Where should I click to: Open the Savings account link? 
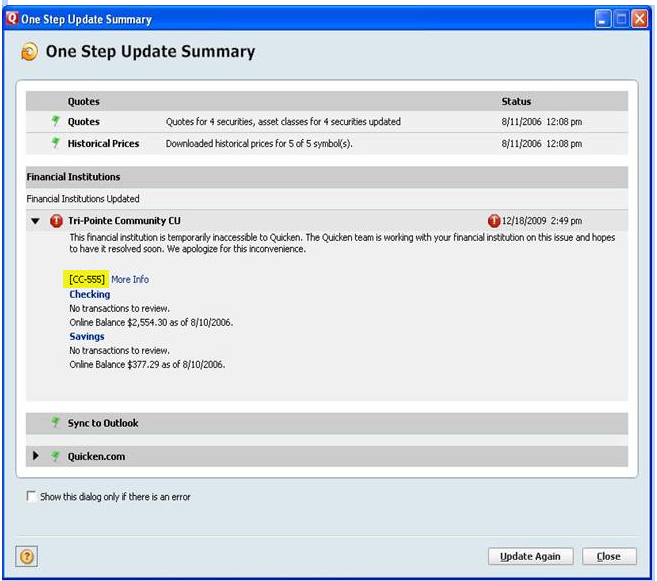click(87, 336)
